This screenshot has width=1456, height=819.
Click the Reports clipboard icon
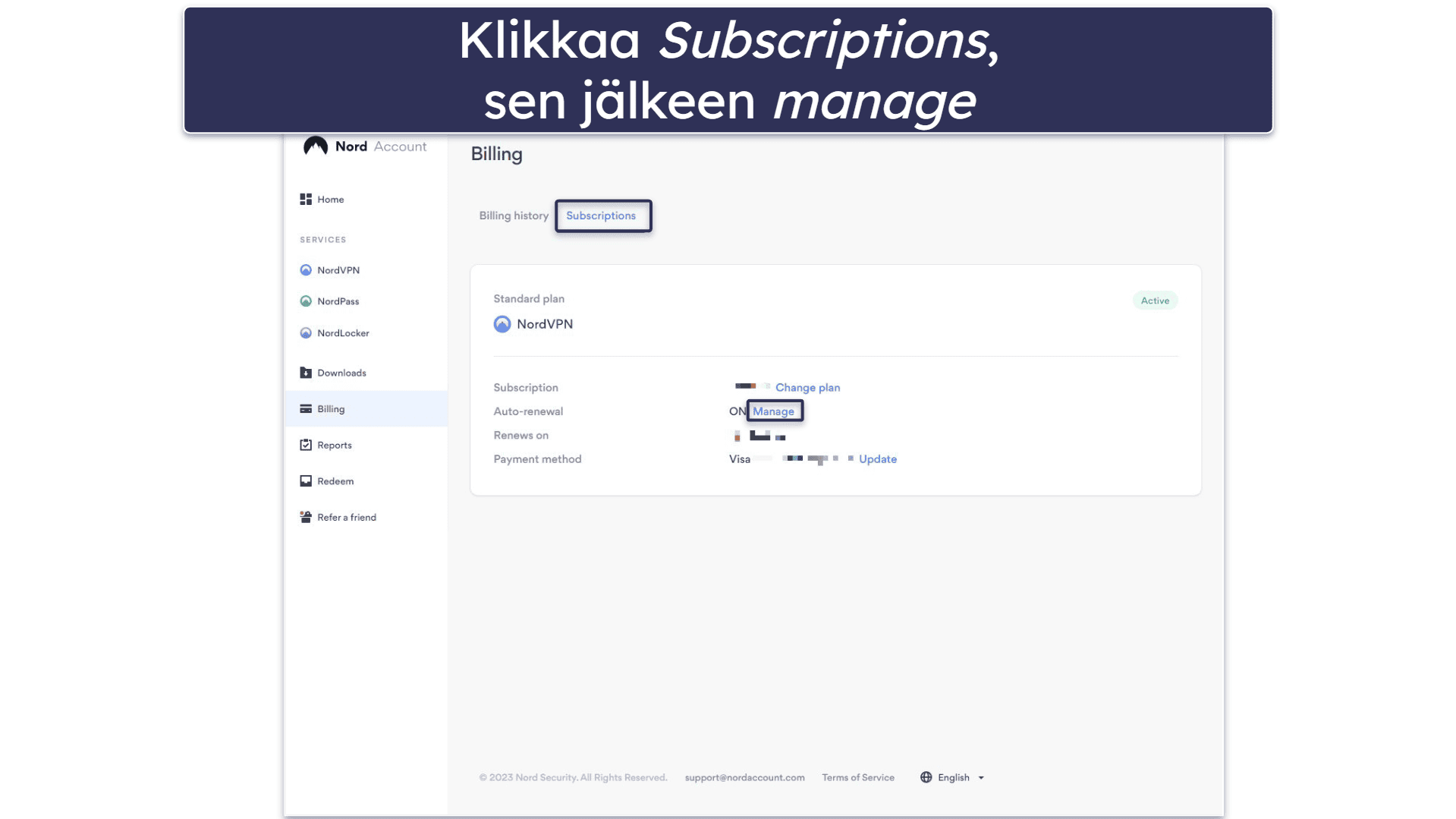pos(306,445)
